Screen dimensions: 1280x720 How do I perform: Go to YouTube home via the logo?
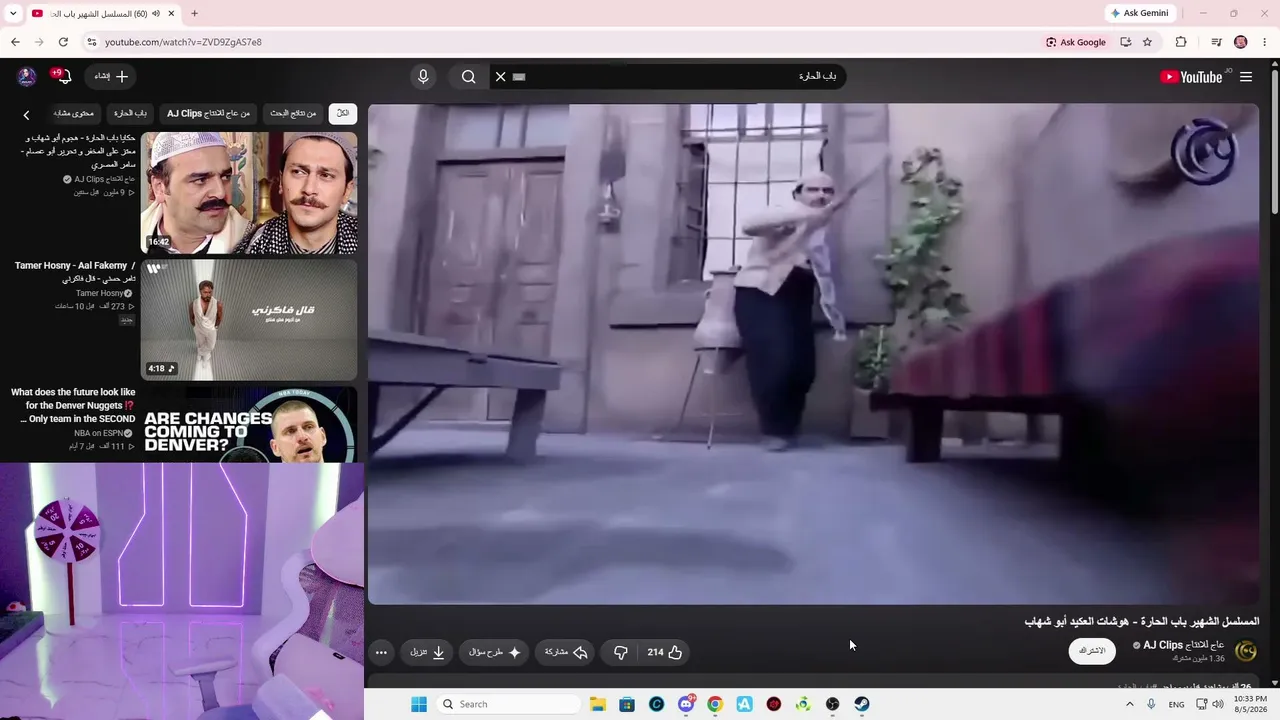[x=1191, y=77]
